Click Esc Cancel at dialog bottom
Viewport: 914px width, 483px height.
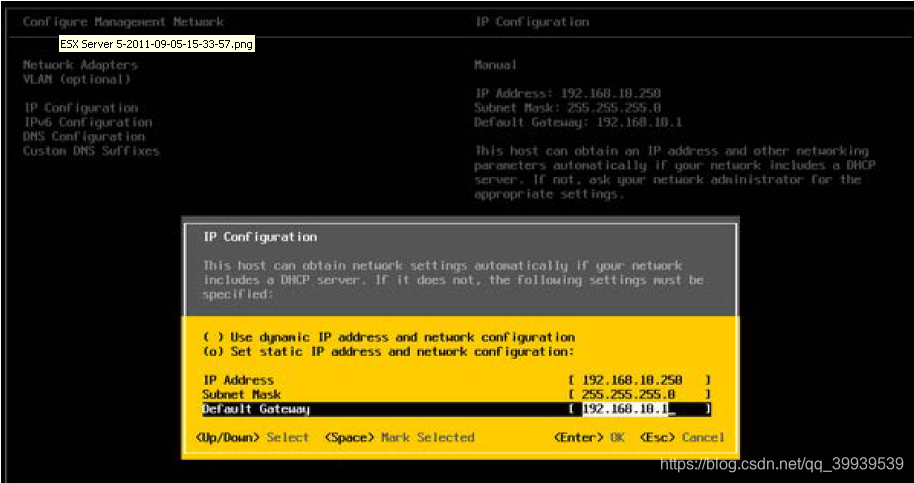click(682, 437)
